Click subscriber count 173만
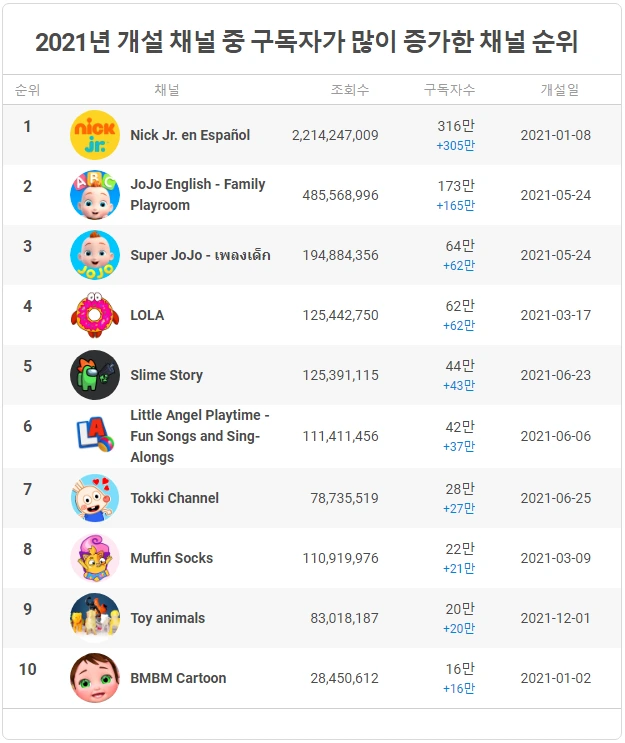Viewport: 625px width, 743px height. pos(456,186)
